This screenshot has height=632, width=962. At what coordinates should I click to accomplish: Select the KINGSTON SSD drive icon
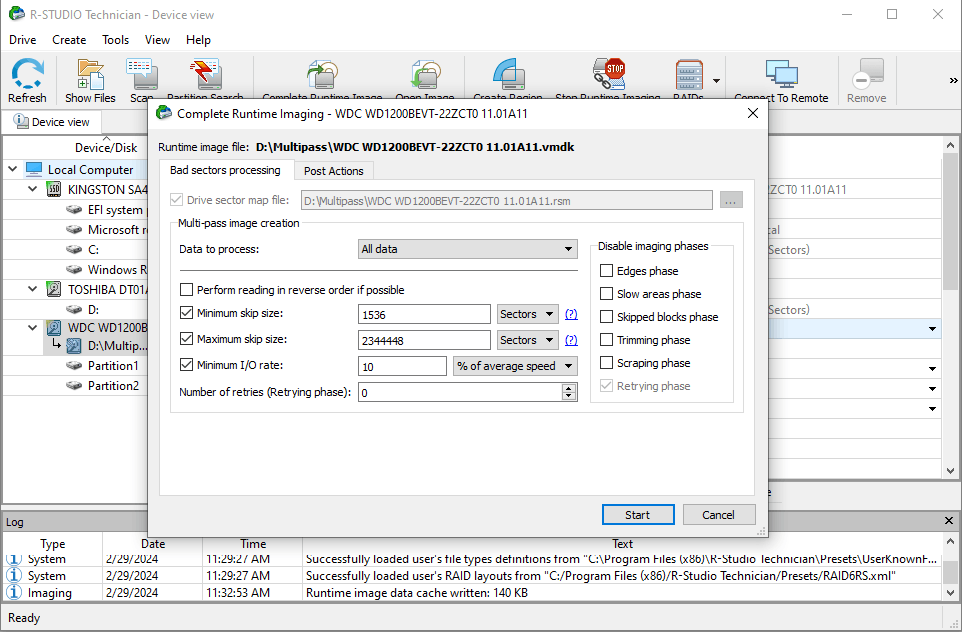tap(54, 189)
